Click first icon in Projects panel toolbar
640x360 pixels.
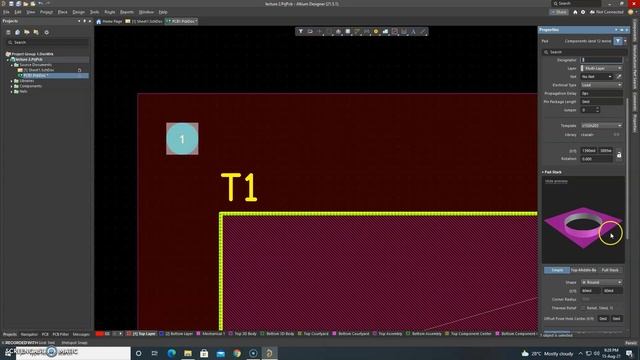click(8, 32)
